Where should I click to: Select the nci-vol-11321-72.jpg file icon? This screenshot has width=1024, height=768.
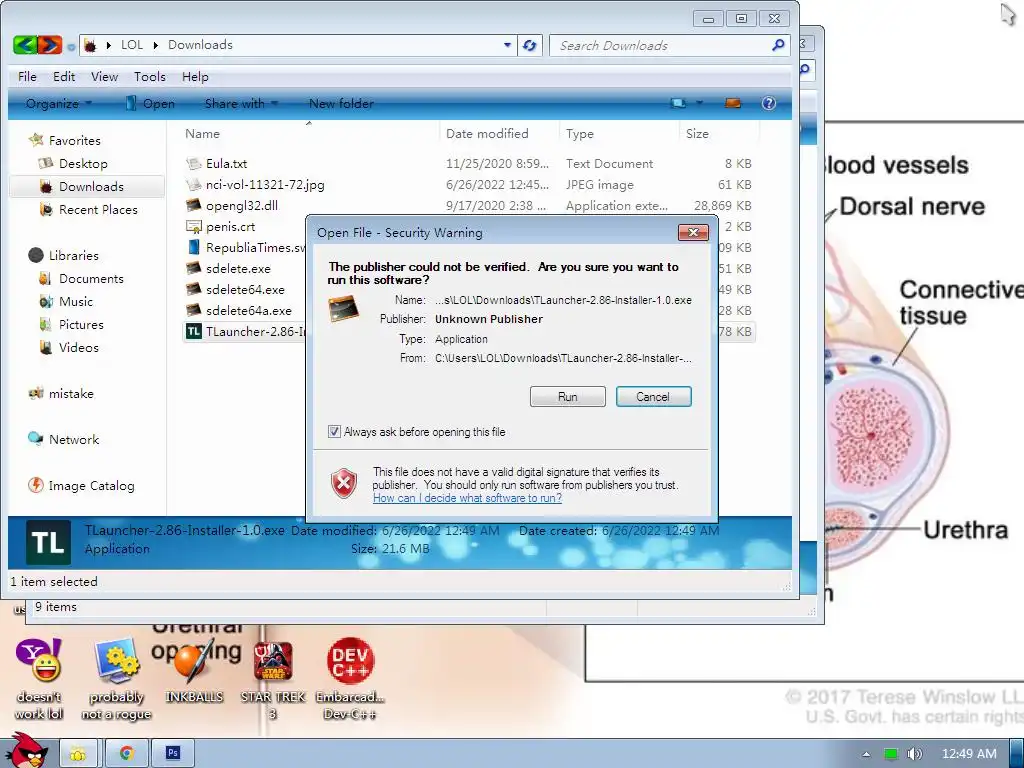[x=193, y=184]
